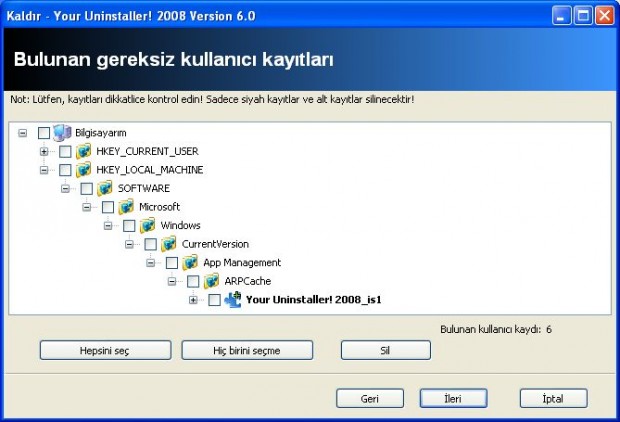Click the CurrentVersion registry key icon
This screenshot has width=620, height=422.
(169, 244)
